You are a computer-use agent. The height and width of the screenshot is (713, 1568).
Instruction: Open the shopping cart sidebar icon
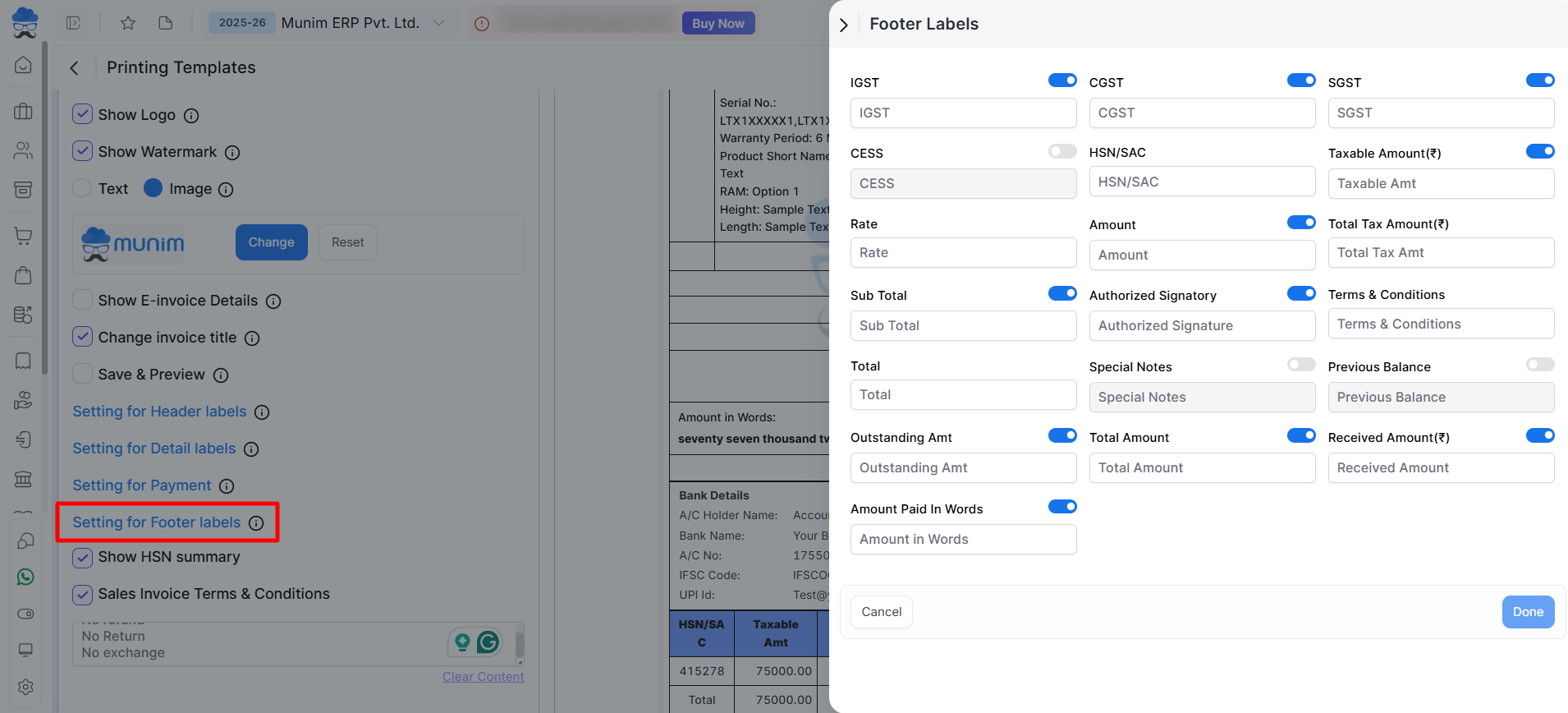[24, 237]
